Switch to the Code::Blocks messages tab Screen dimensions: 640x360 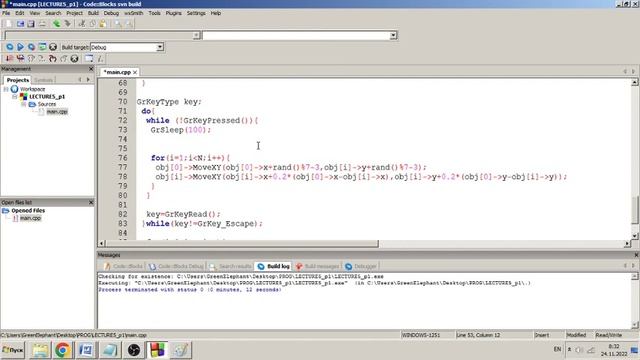coord(124,266)
